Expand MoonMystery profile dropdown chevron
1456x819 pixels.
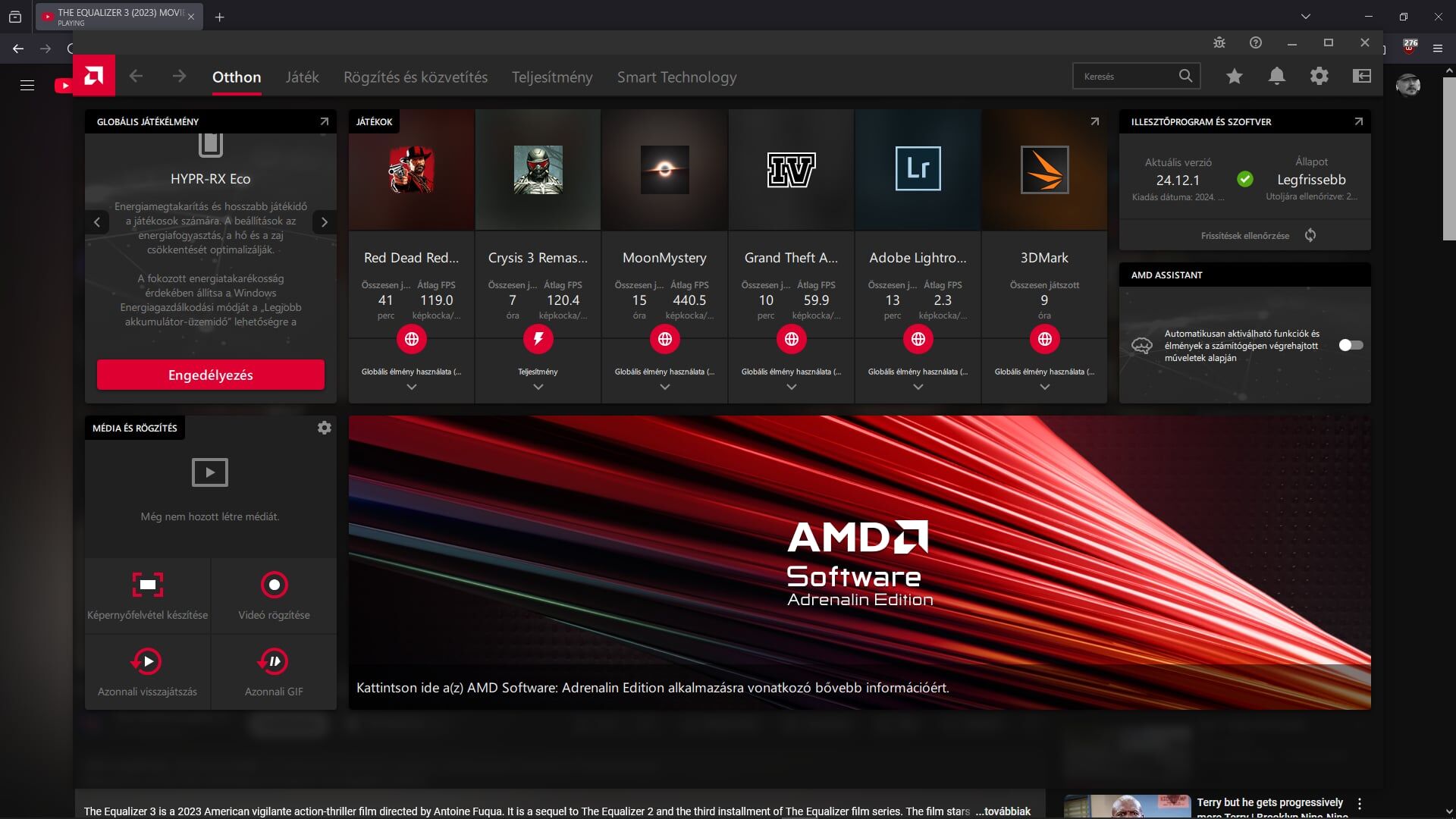665,387
